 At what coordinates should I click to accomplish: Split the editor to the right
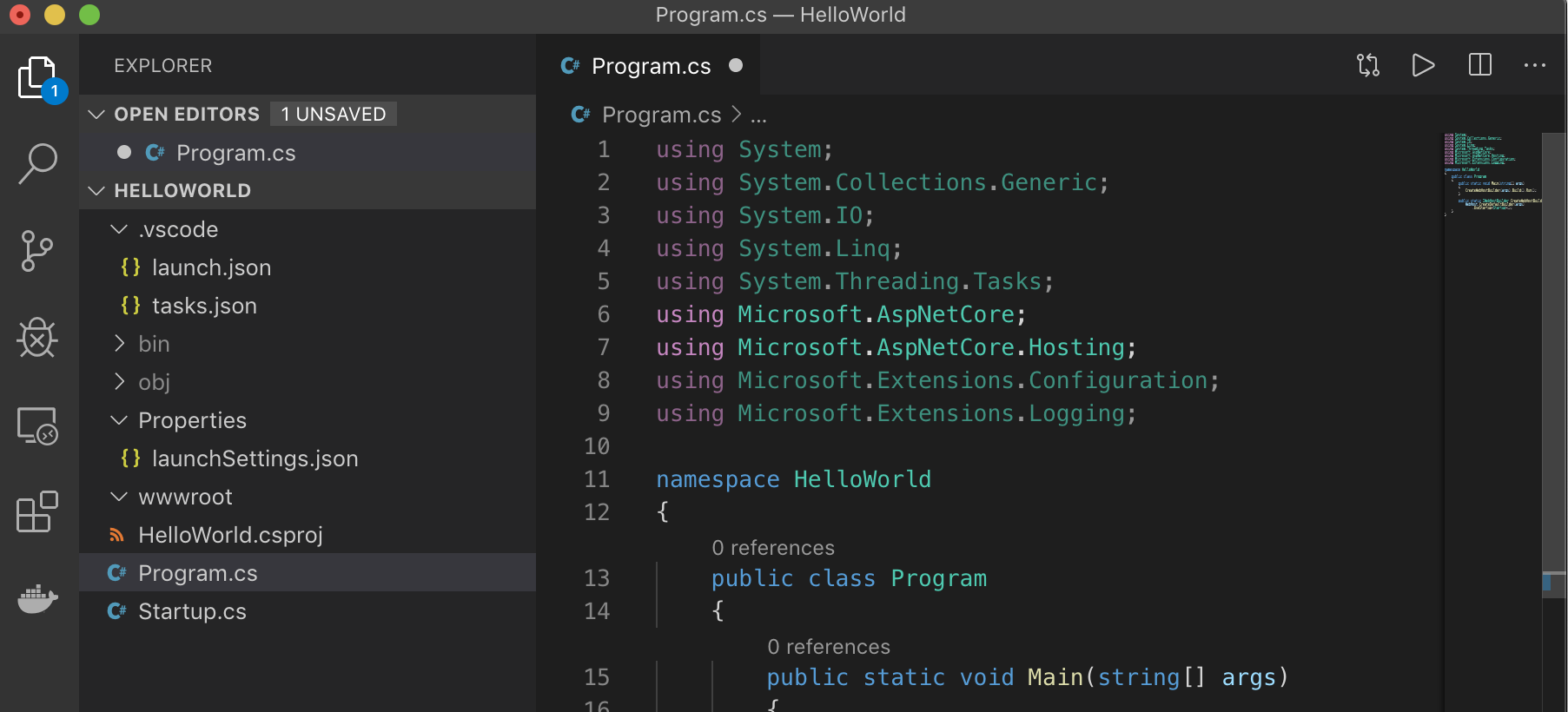point(1480,65)
